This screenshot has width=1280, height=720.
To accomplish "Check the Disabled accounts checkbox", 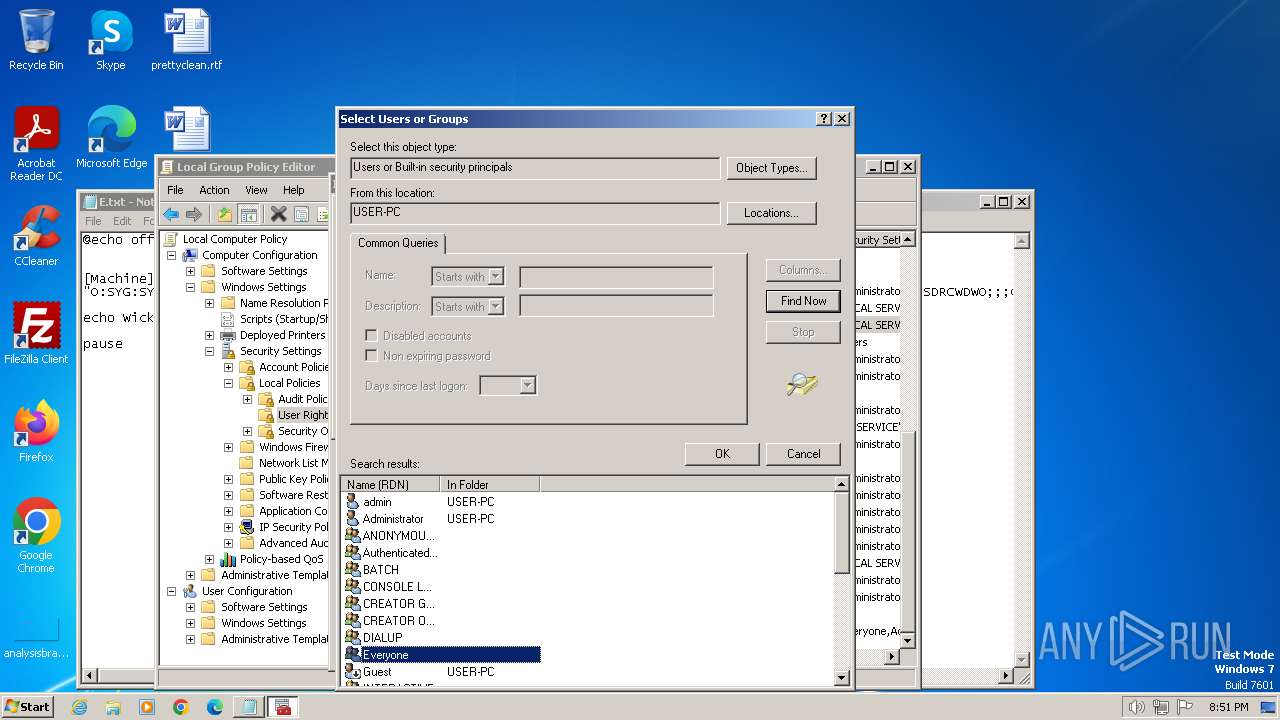I will pos(371,336).
